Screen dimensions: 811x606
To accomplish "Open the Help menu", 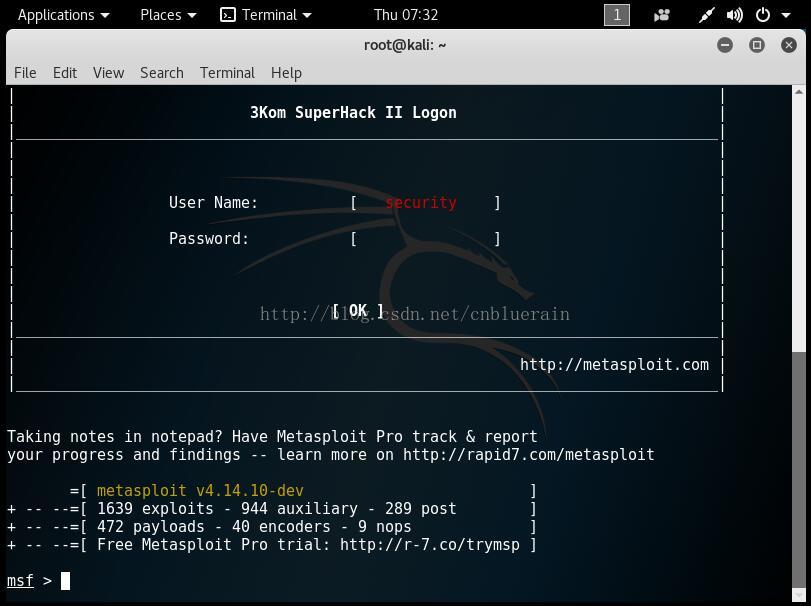I will [286, 73].
